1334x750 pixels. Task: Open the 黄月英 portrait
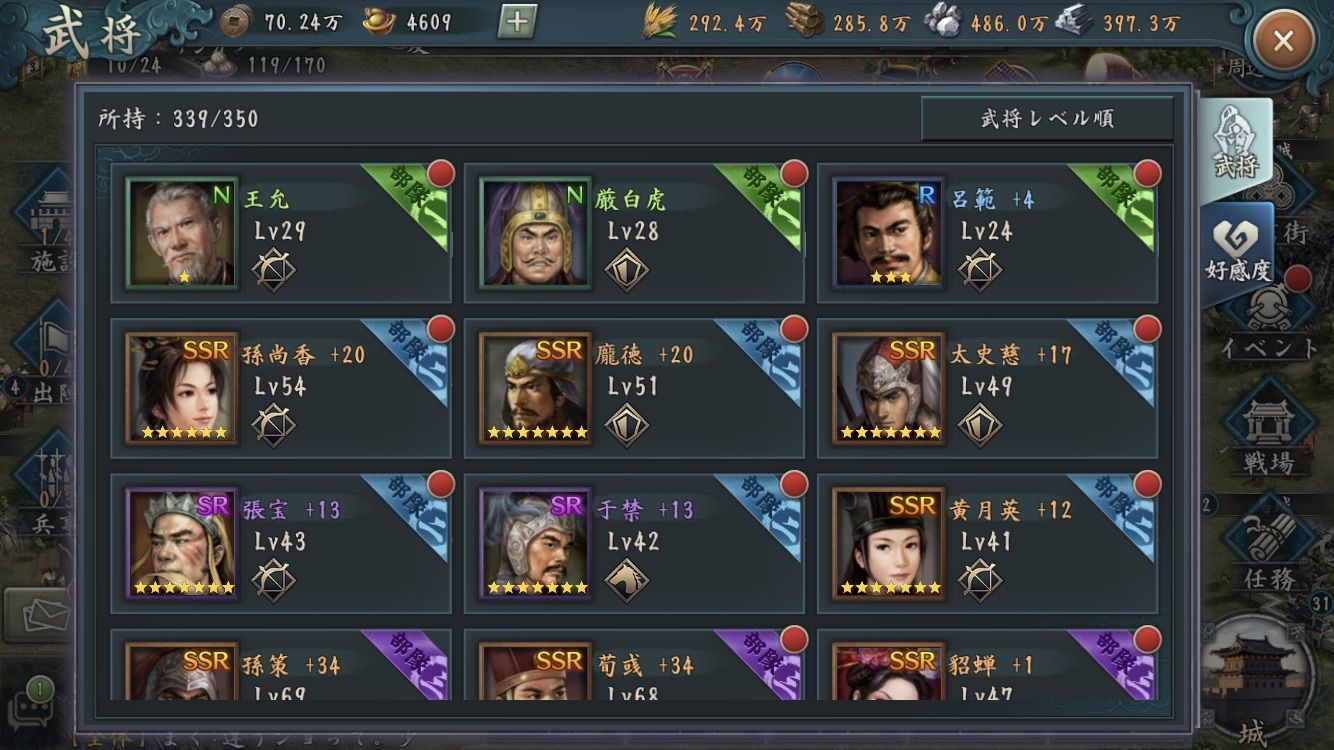[889, 544]
